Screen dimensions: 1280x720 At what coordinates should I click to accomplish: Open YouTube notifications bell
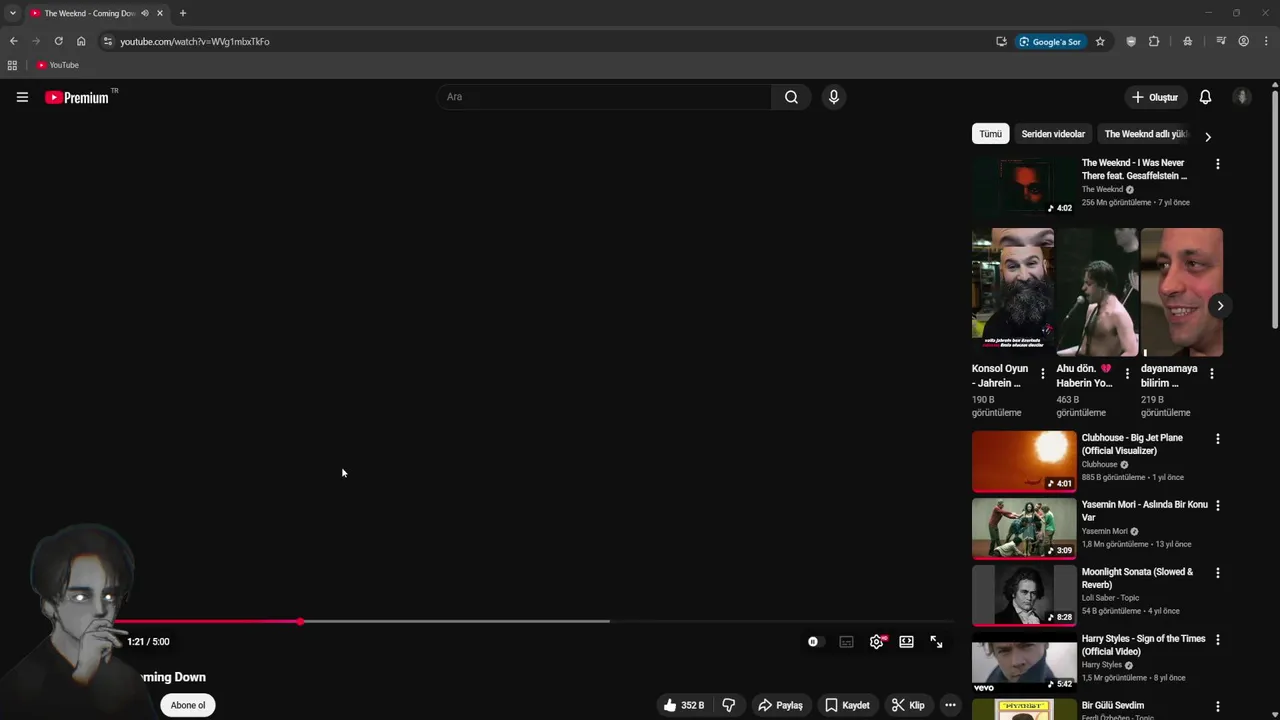tap(1205, 97)
